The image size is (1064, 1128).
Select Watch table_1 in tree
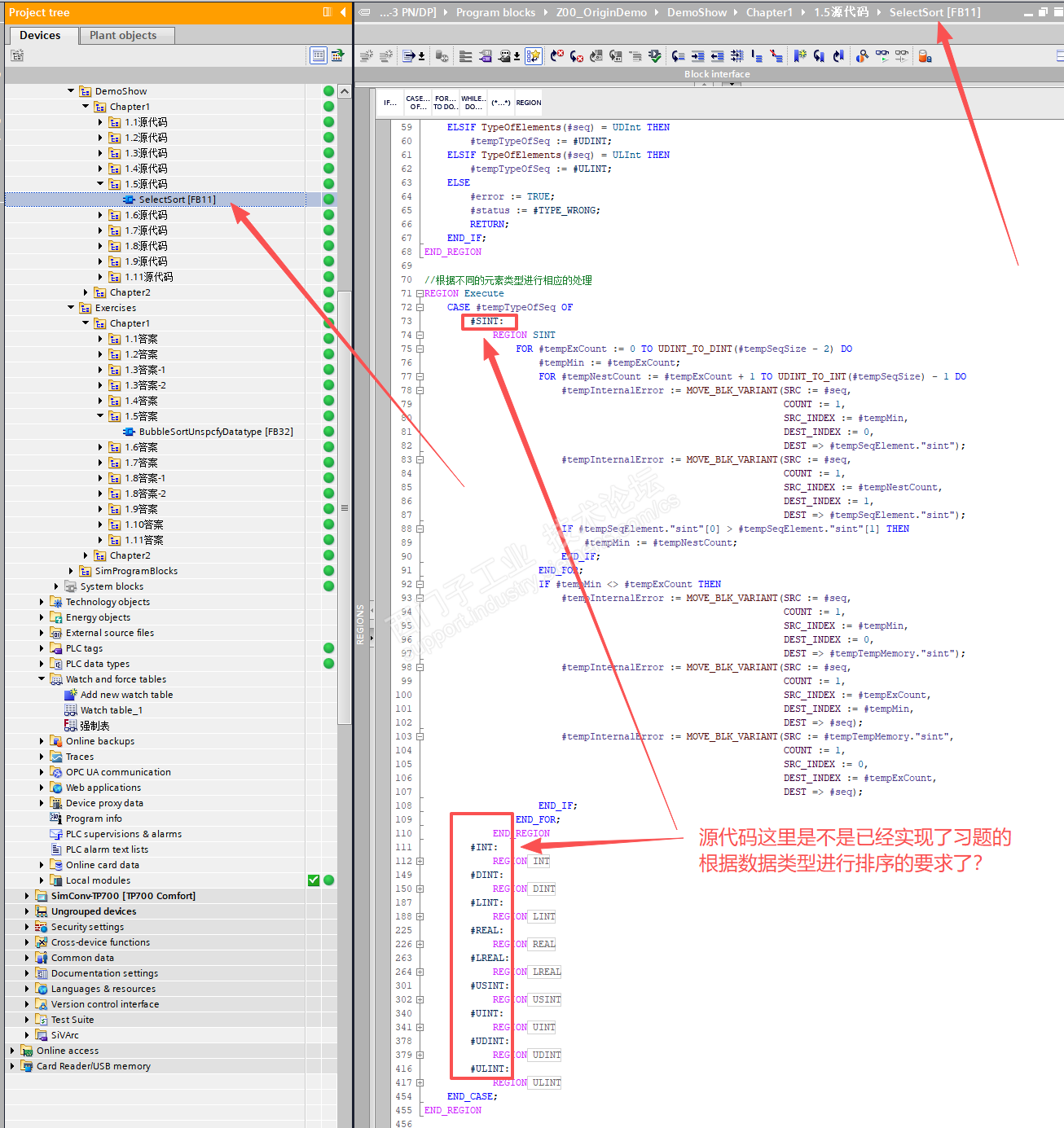click(x=111, y=710)
